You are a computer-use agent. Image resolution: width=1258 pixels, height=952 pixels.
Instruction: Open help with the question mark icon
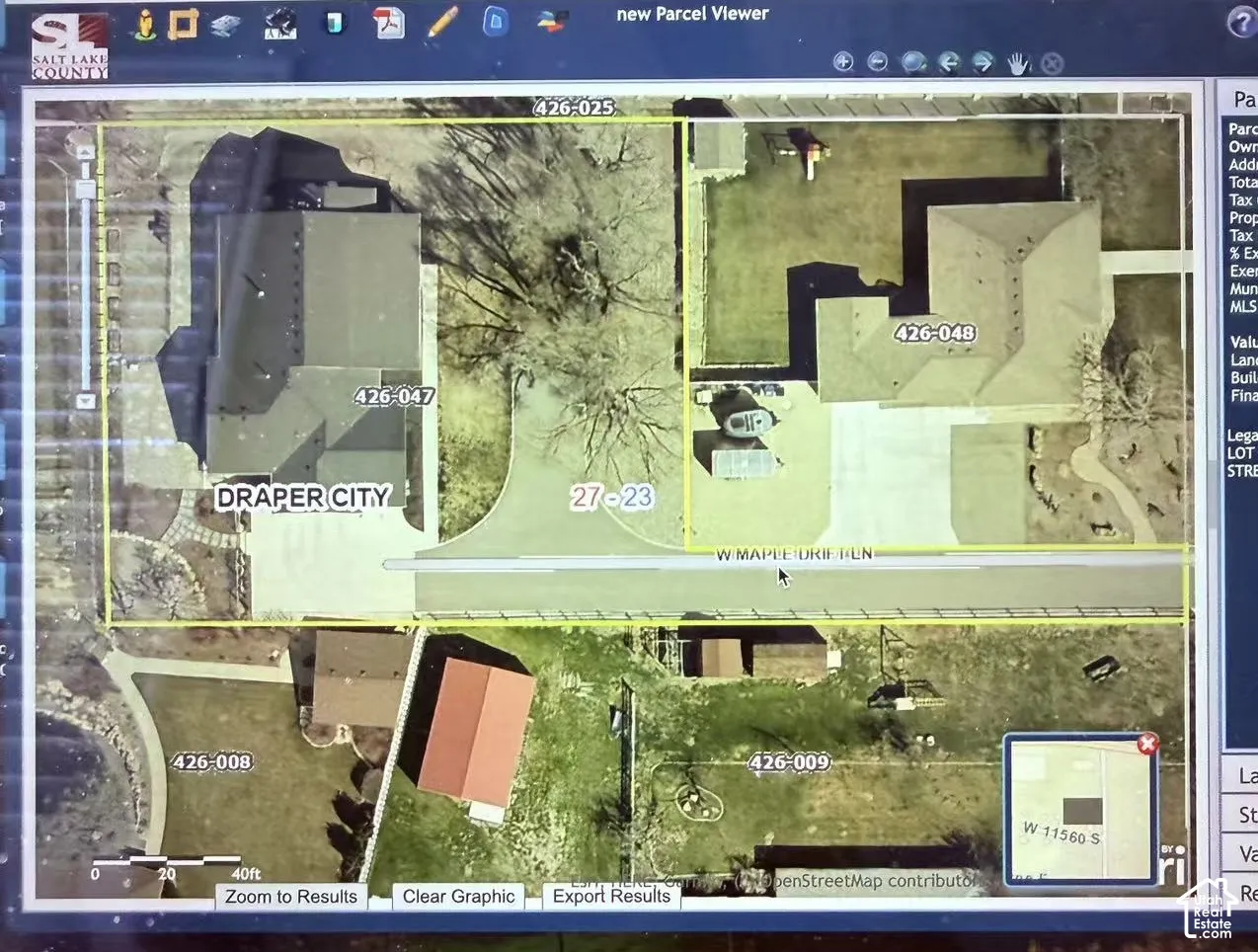coord(1240,23)
